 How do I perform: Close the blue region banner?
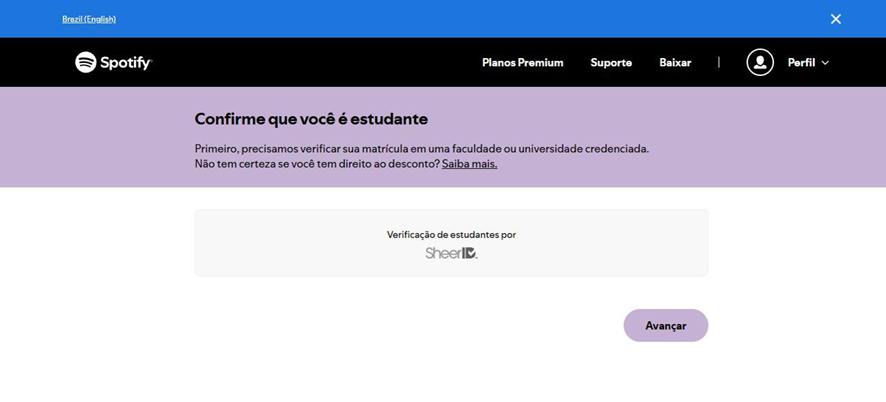[836, 19]
